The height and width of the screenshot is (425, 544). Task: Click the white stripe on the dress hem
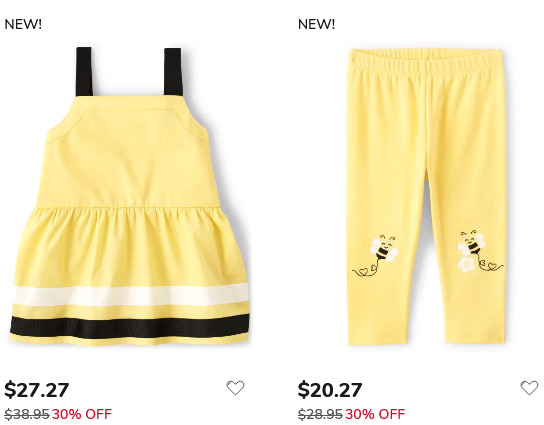tap(130, 294)
